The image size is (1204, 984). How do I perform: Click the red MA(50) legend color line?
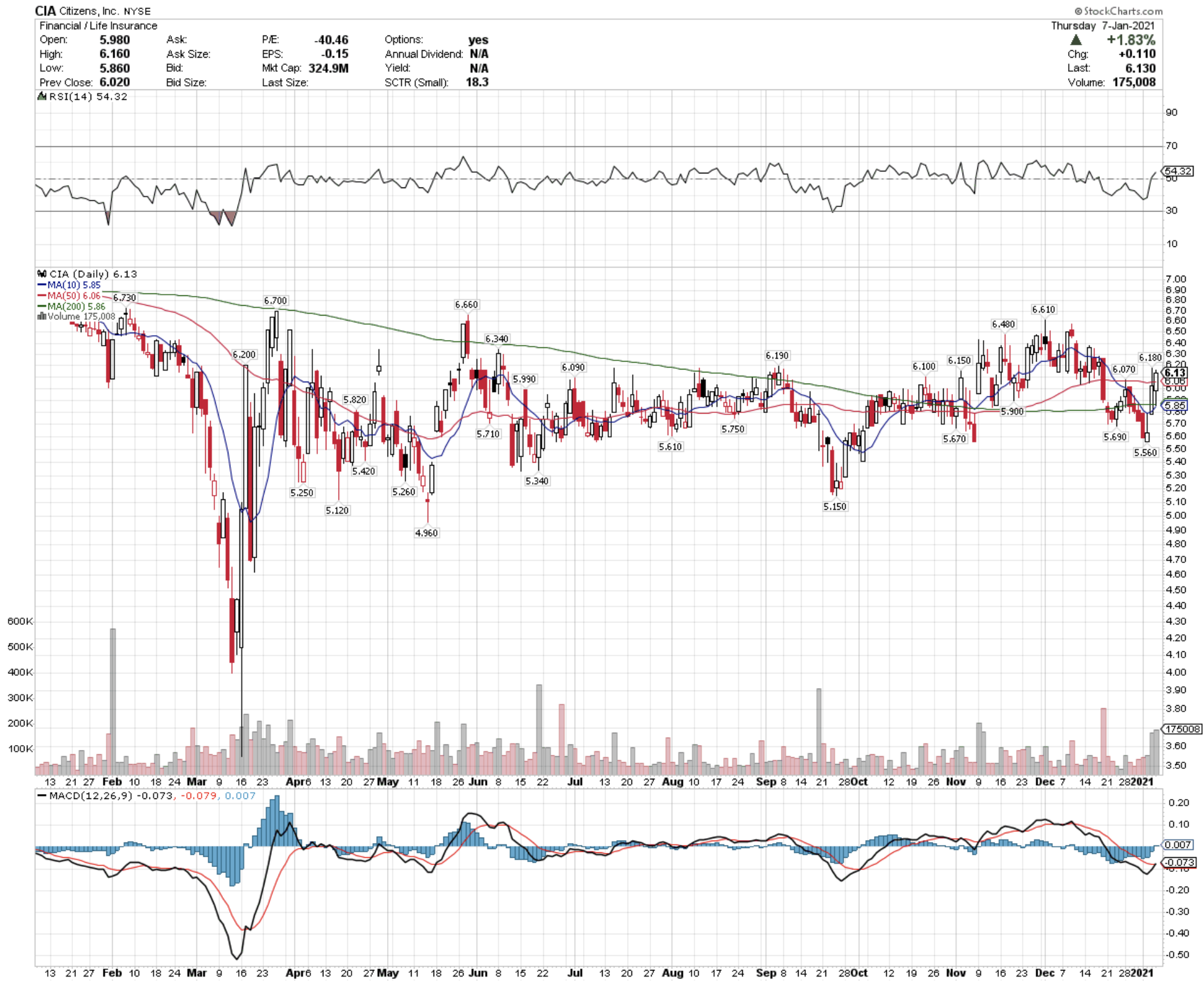point(42,295)
